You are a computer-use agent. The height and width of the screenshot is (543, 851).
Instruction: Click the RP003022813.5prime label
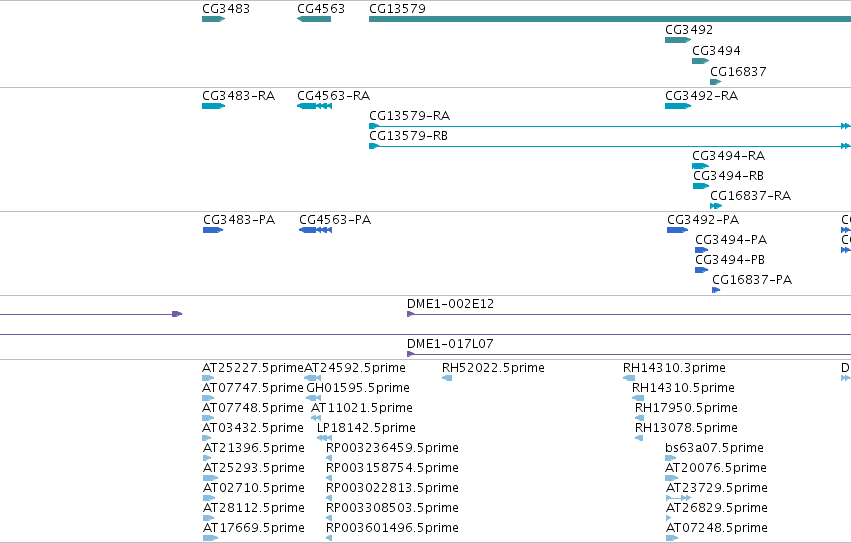pyautogui.click(x=392, y=488)
